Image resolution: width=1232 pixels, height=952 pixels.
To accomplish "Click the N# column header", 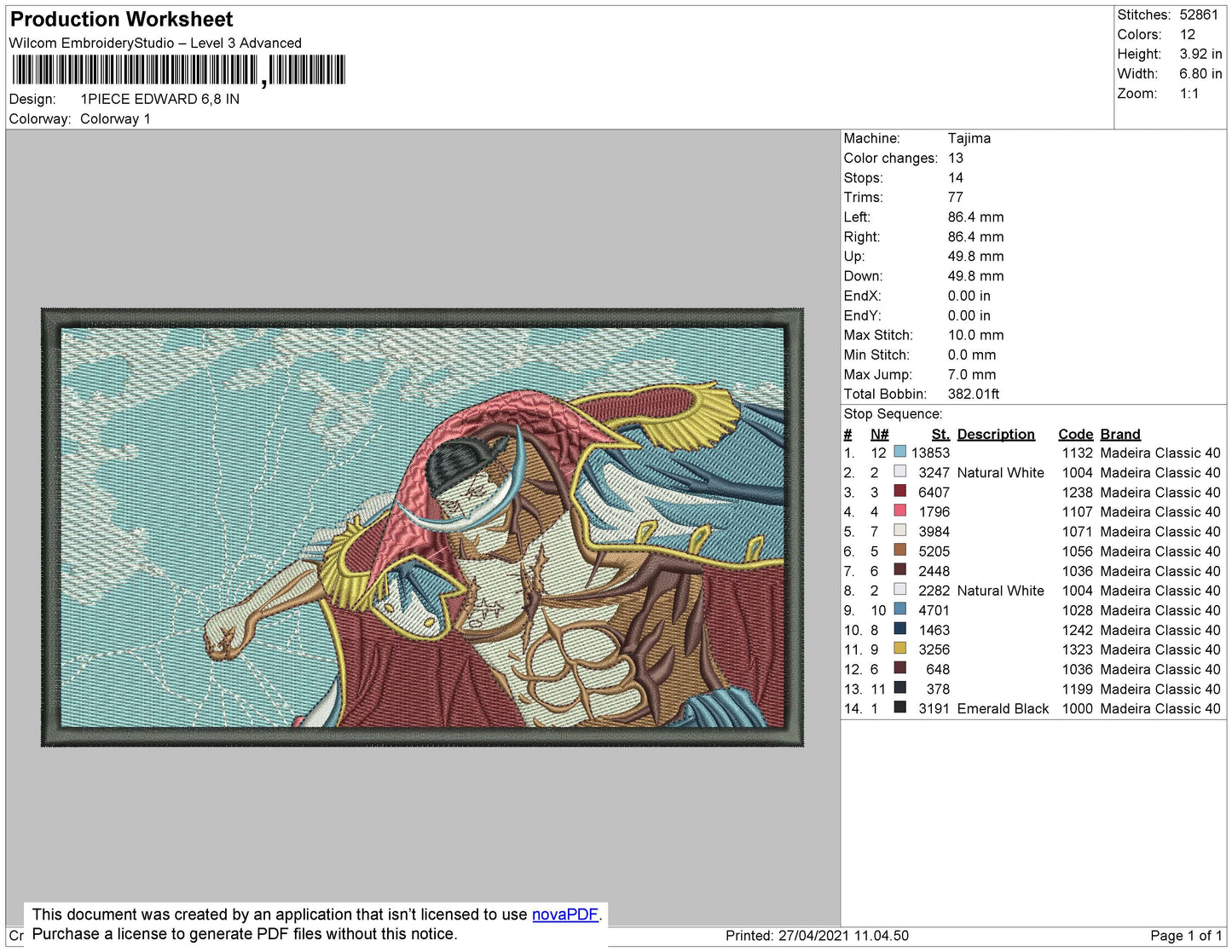I will (x=879, y=434).
